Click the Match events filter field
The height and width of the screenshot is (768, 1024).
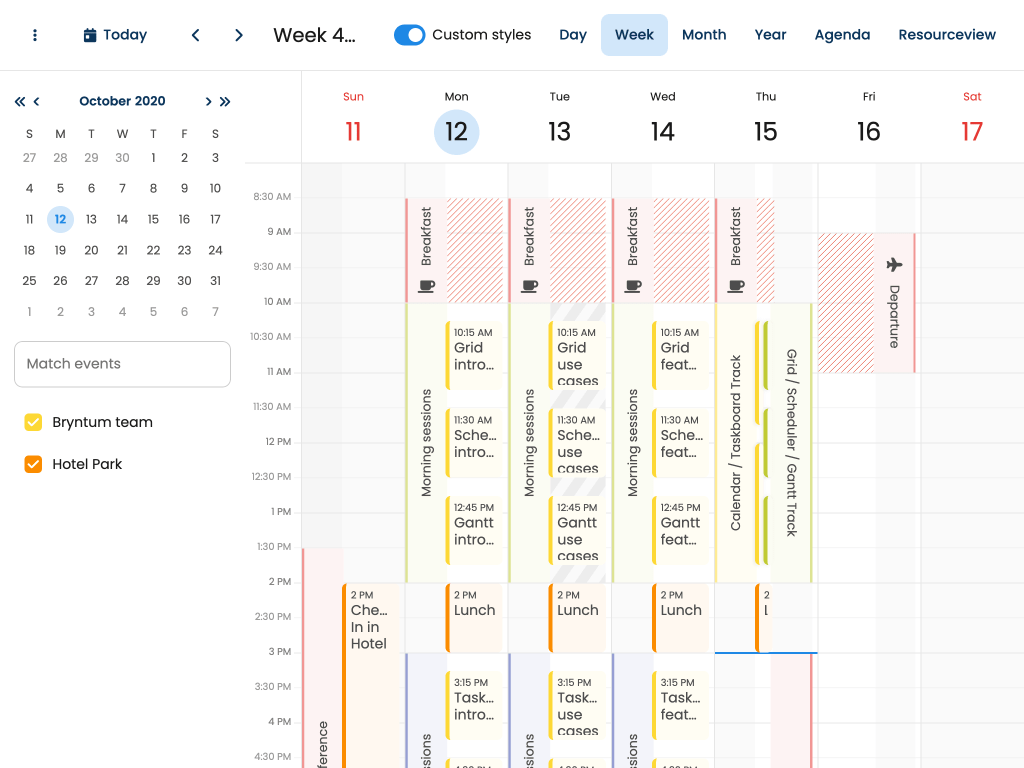pos(122,364)
